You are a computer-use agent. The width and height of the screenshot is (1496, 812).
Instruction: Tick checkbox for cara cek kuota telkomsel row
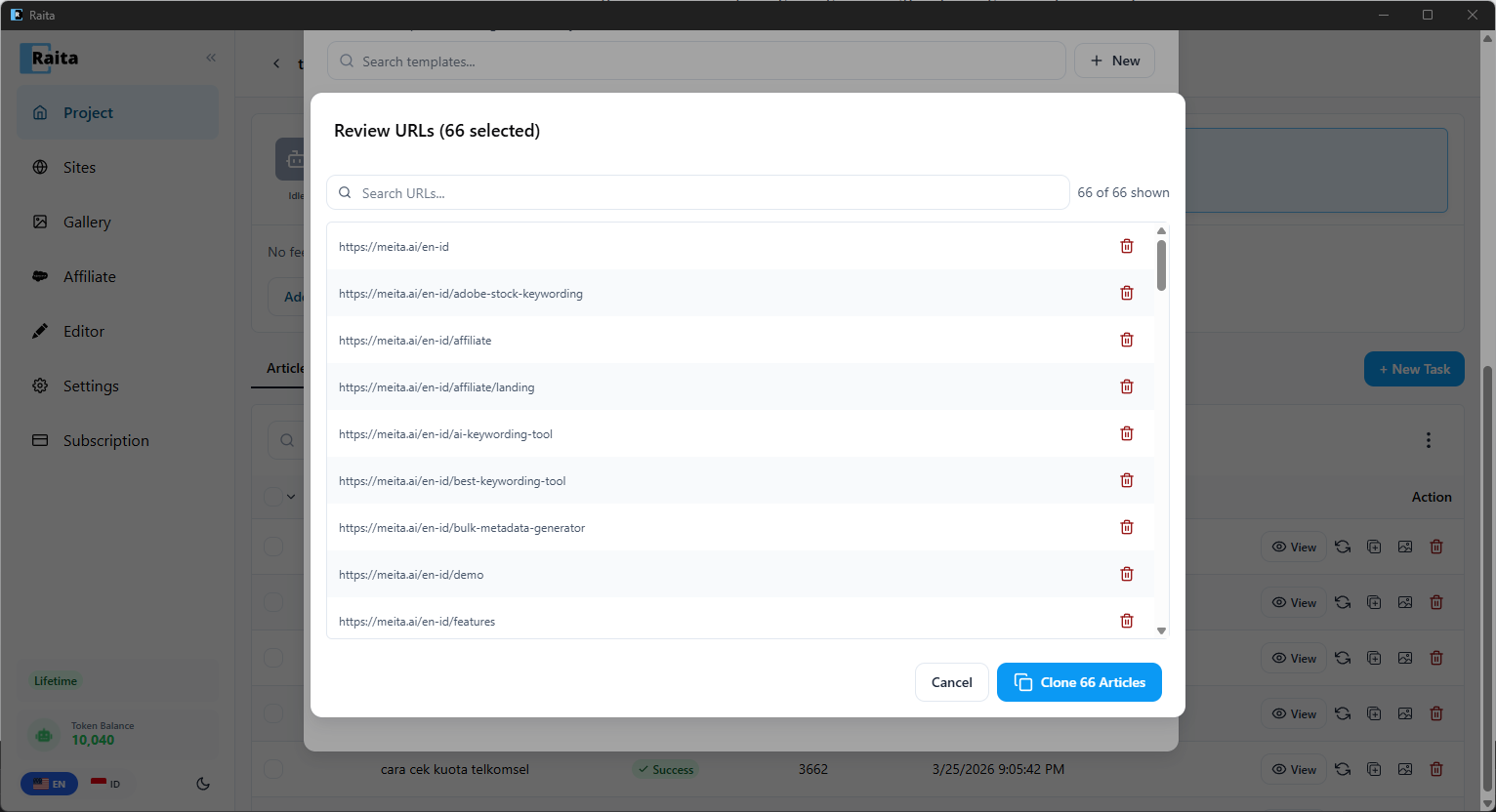(273, 769)
